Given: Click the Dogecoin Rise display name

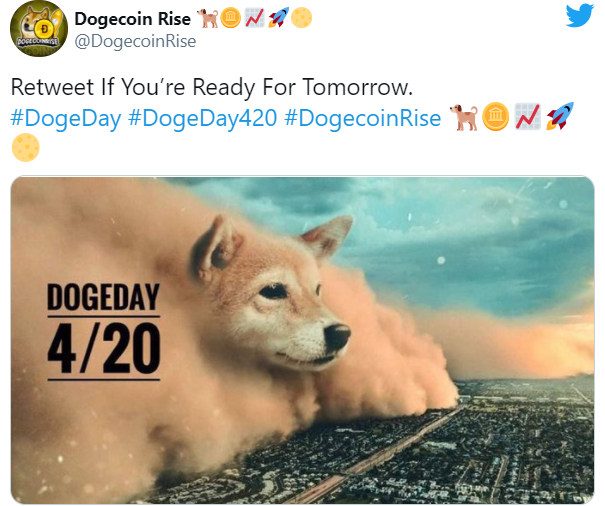Looking at the screenshot, I should point(132,19).
